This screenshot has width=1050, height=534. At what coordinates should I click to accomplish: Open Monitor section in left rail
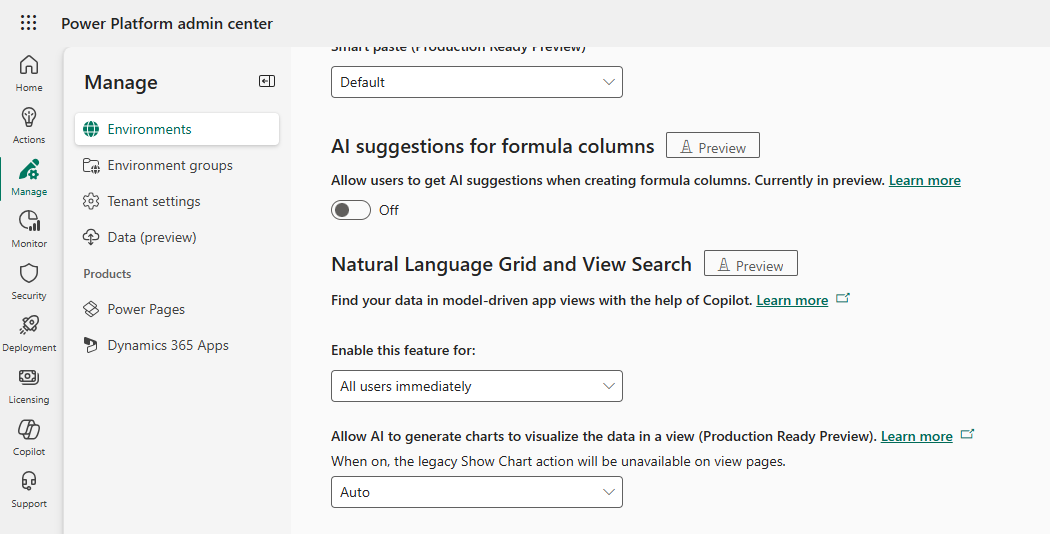(29, 229)
